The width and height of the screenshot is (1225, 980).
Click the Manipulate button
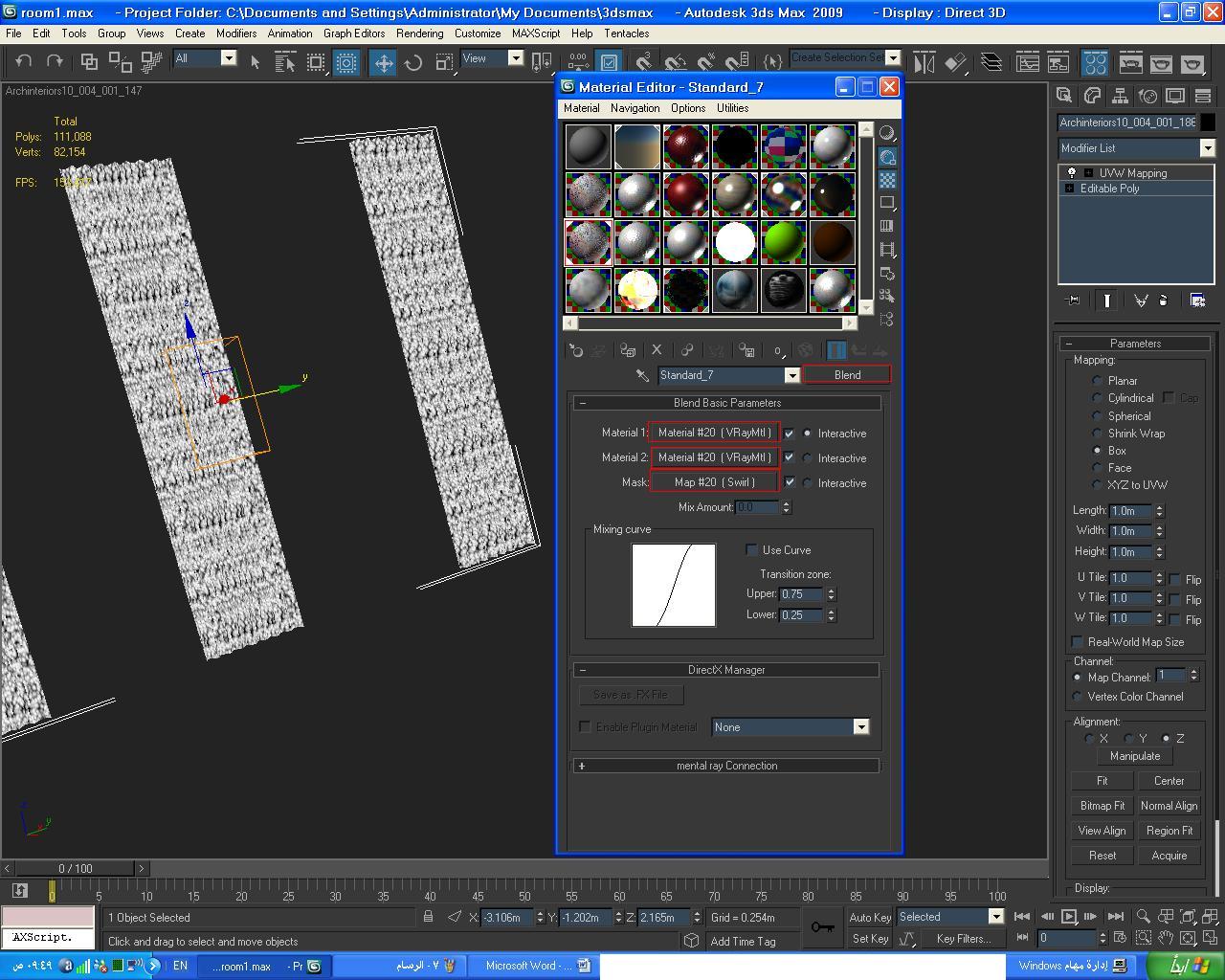[1135, 756]
